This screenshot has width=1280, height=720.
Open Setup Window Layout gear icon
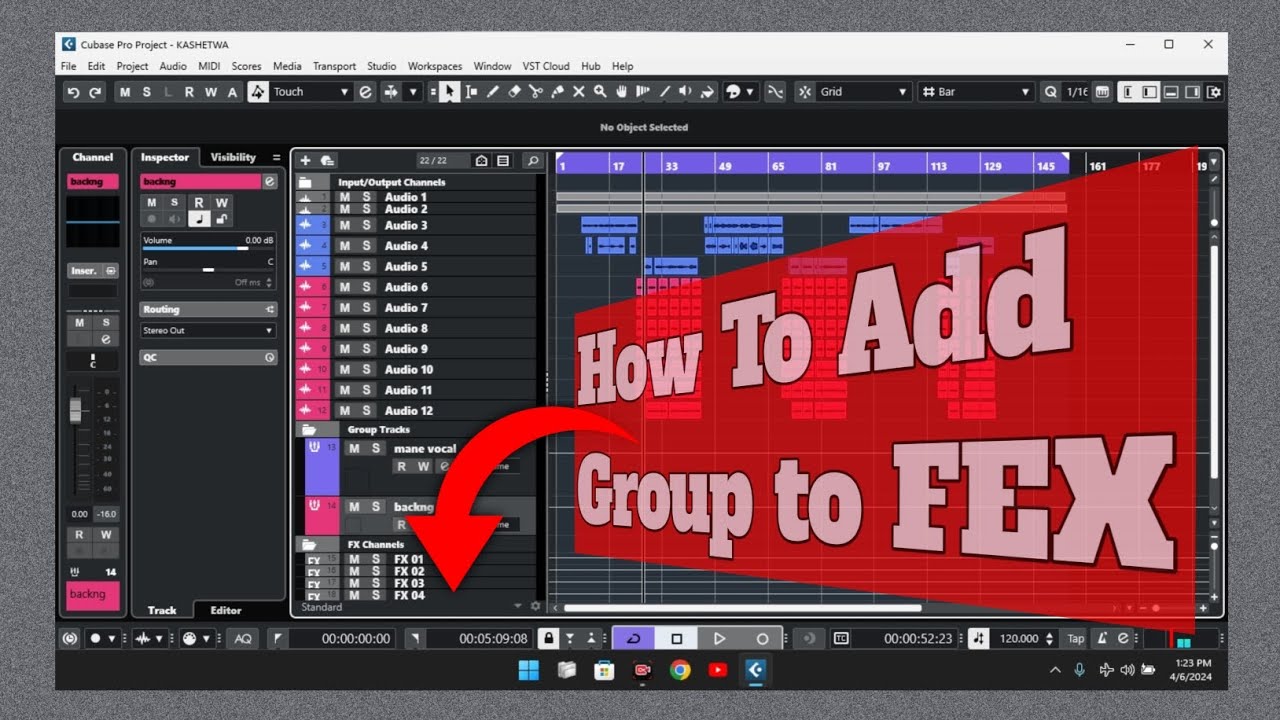coord(1214,92)
